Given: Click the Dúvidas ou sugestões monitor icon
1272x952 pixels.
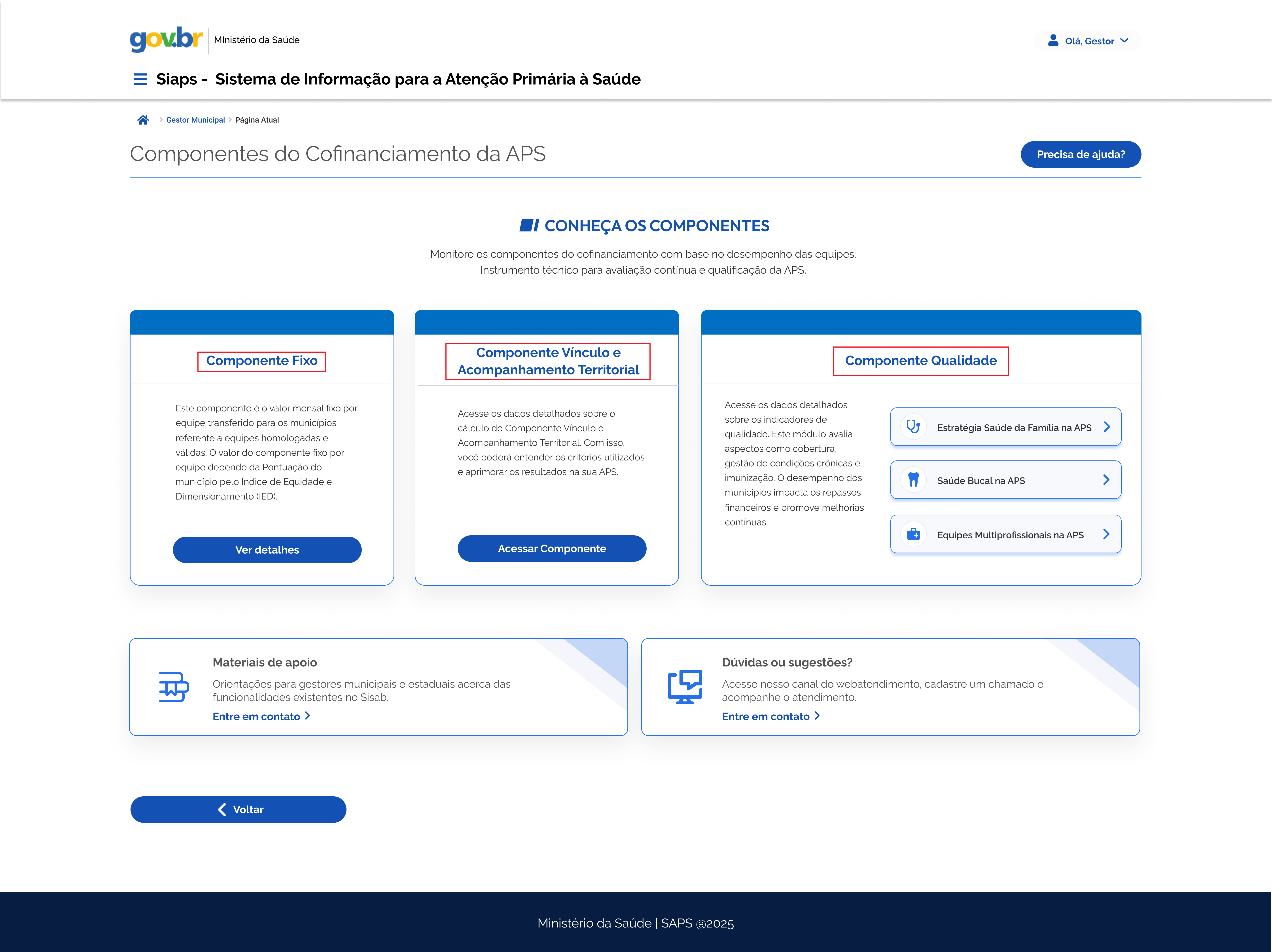Looking at the screenshot, I should click(684, 687).
